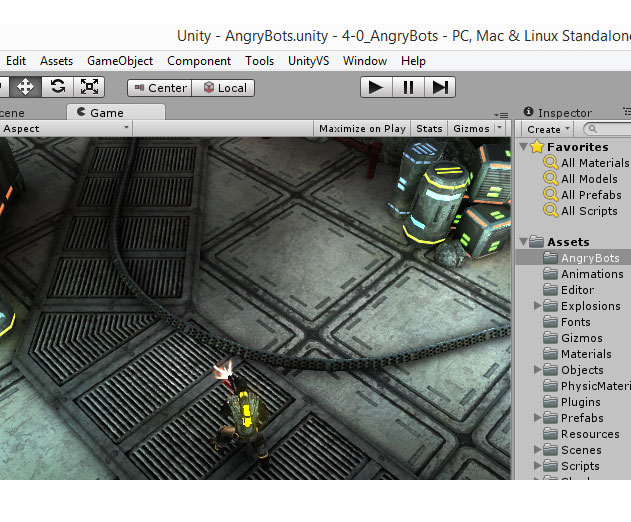Open the Tools menu
This screenshot has height=522, width=631.
260,61
